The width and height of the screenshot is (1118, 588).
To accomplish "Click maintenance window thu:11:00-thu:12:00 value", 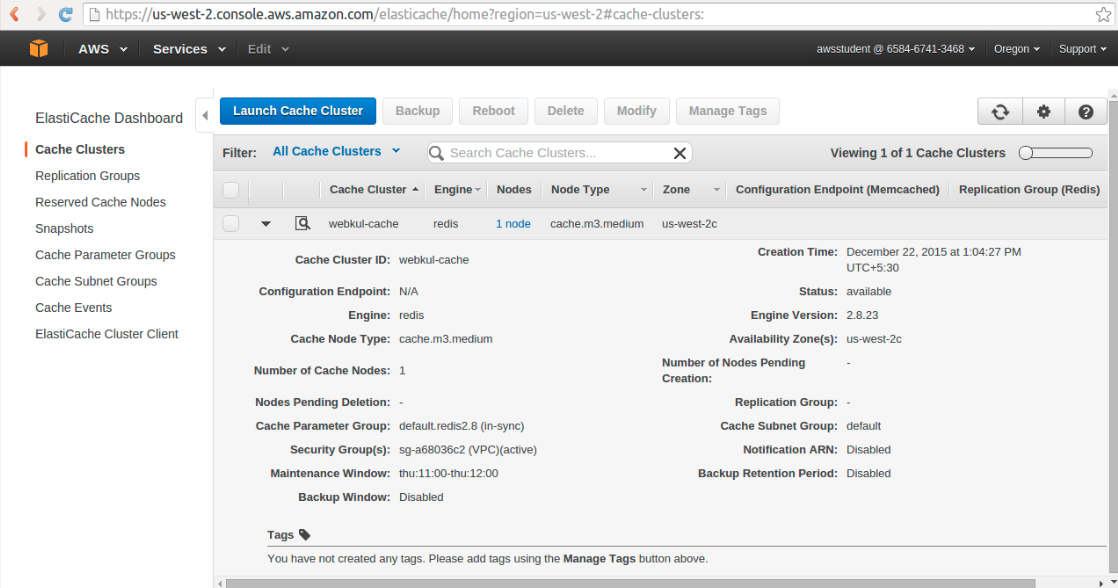I will [x=448, y=473].
